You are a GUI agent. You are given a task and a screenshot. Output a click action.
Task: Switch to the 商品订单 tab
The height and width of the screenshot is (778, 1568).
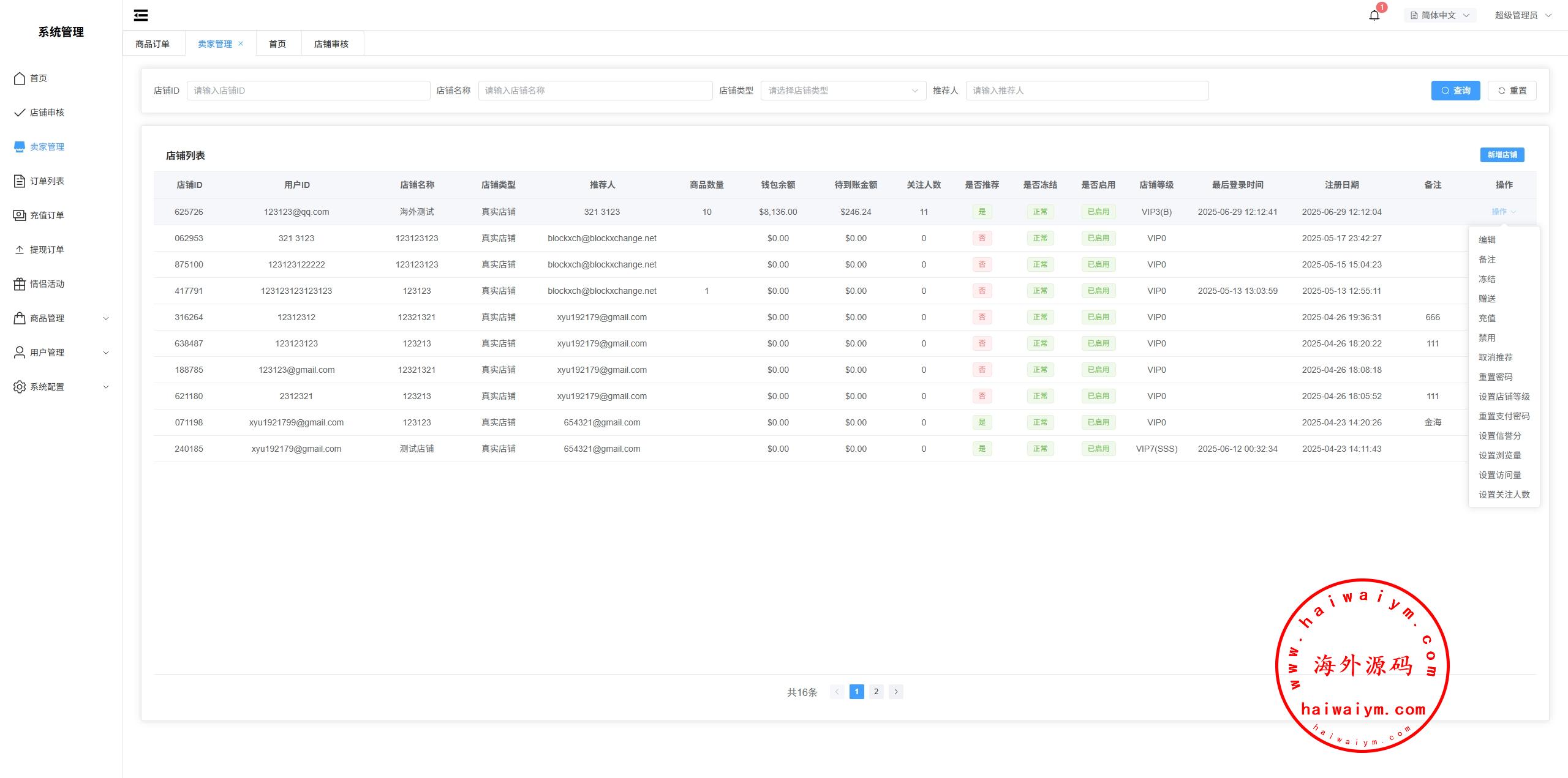coord(153,44)
